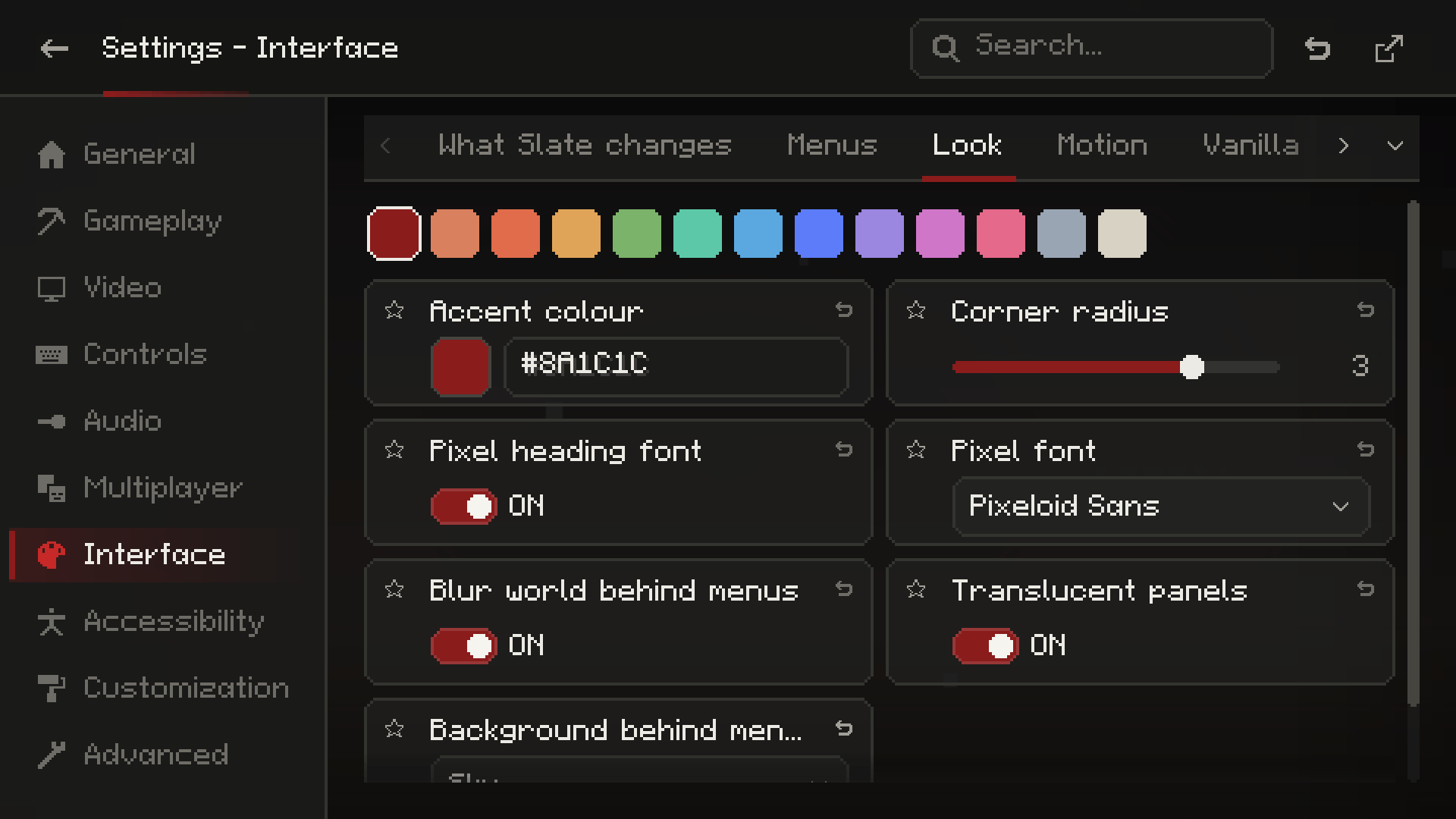Screen dimensions: 1456x819
Task: Star the Pixel heading font setting
Action: 394,450
